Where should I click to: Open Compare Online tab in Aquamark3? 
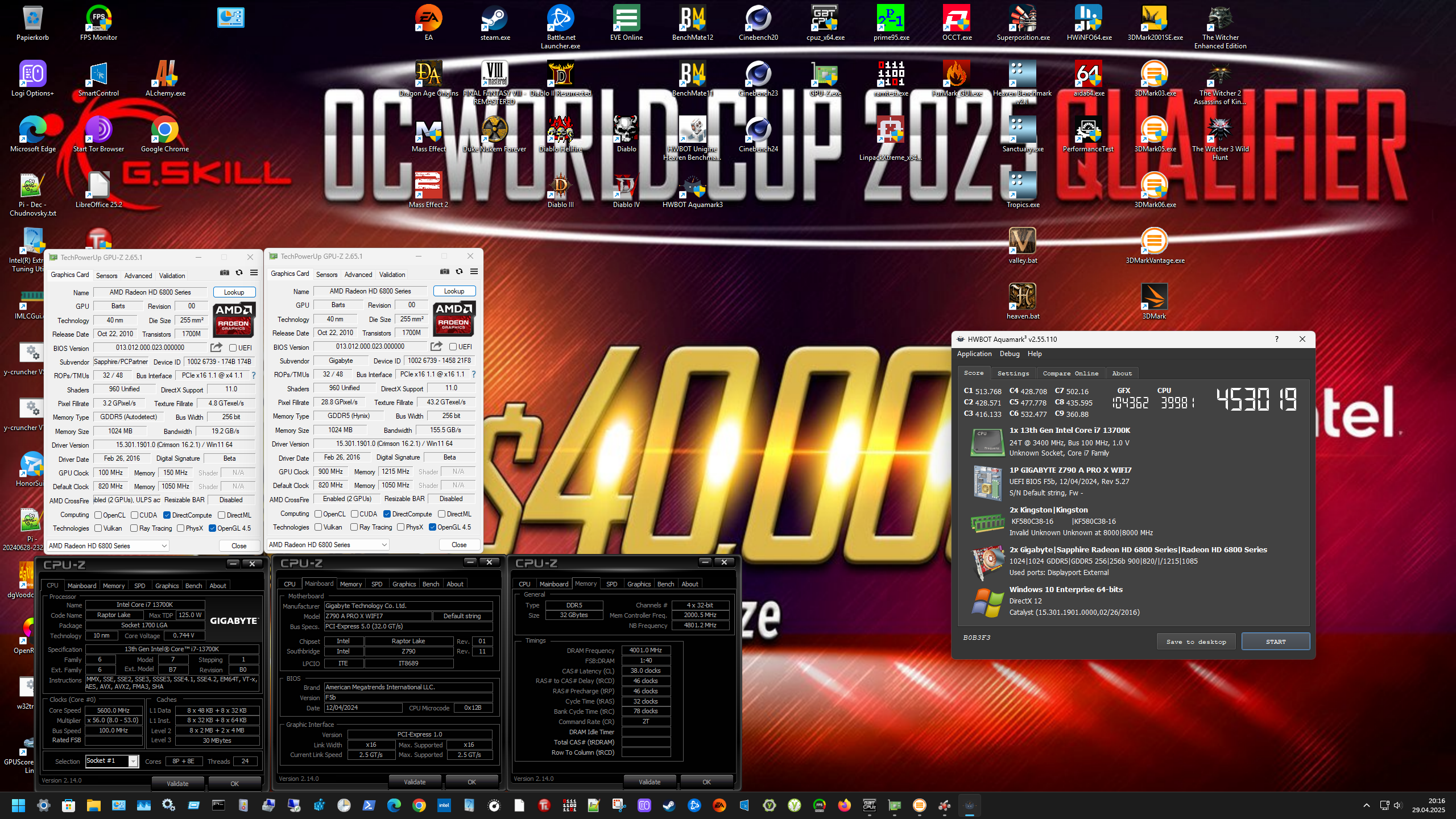tap(1070, 374)
